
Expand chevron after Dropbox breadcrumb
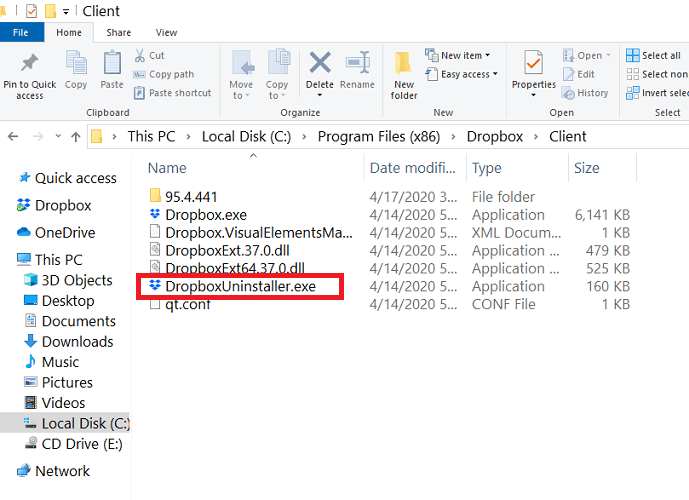(x=536, y=137)
